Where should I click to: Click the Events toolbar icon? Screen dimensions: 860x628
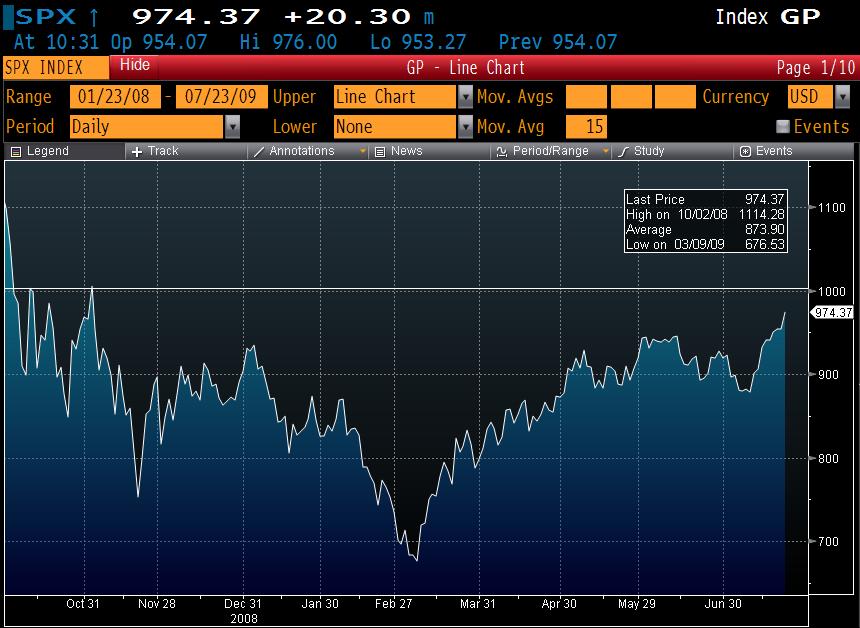coord(745,151)
